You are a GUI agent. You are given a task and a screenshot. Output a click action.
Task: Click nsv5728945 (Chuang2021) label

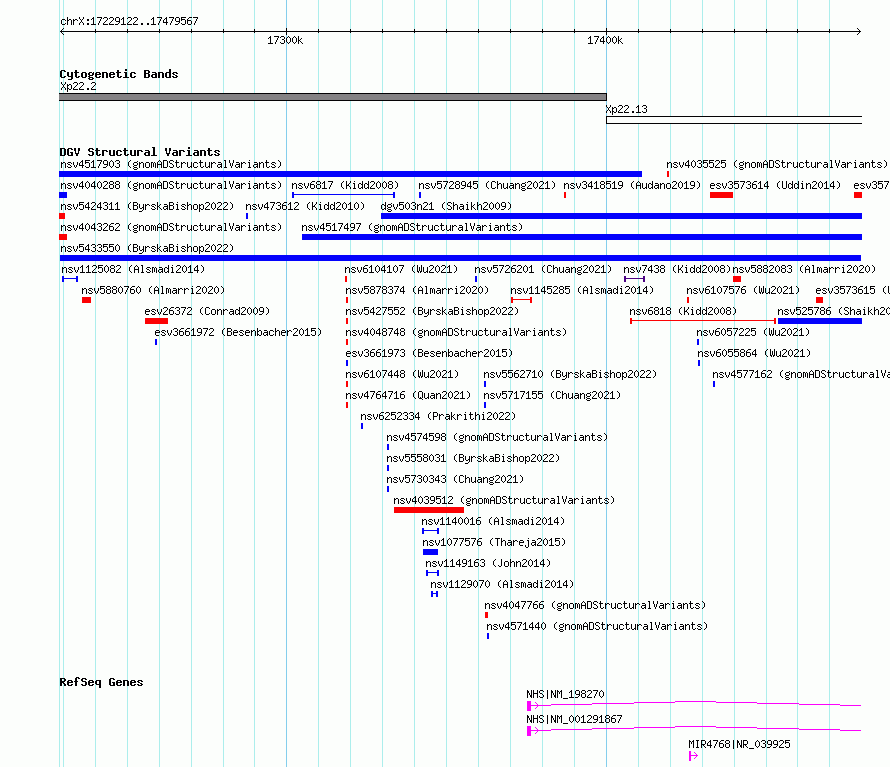[x=487, y=186]
